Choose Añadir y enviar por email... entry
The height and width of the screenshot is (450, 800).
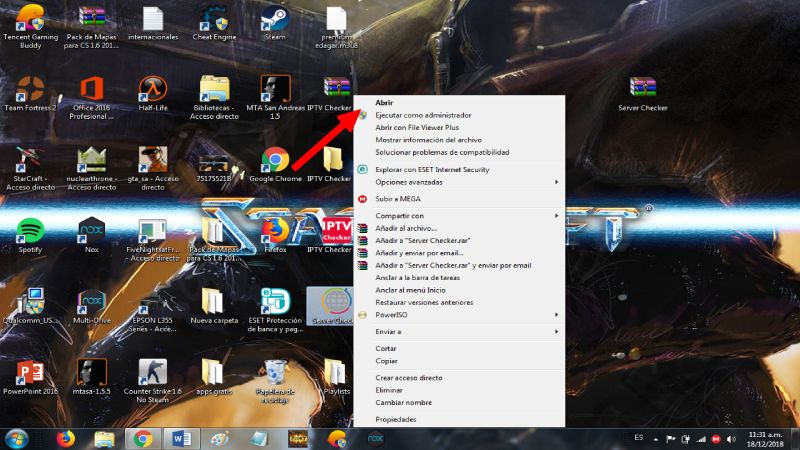point(459,253)
